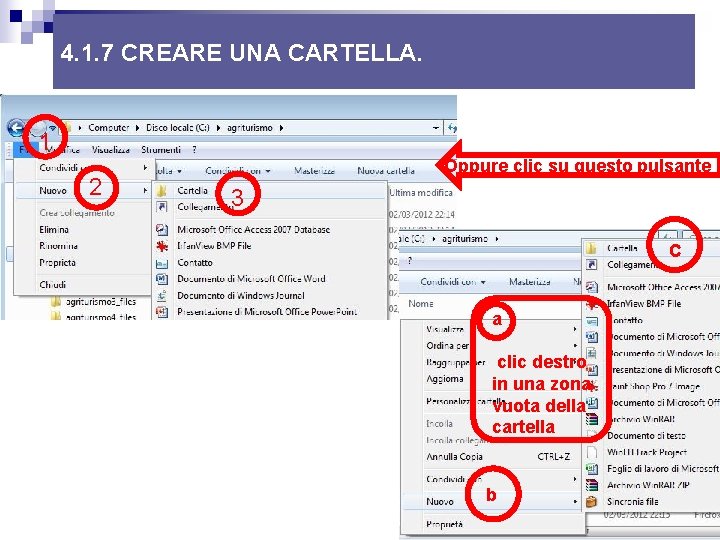This screenshot has height=540, width=720.
Task: Choose Rinomina in the File menu
Action: pos(58,246)
